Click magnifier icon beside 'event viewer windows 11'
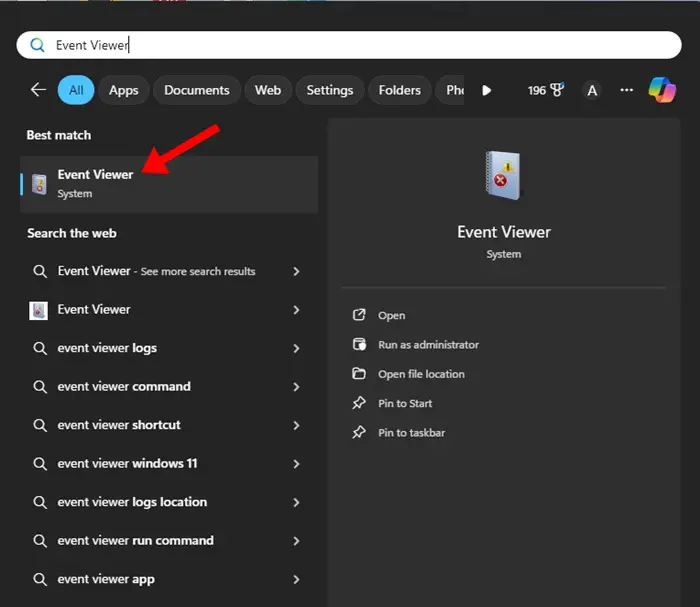 click(x=40, y=464)
